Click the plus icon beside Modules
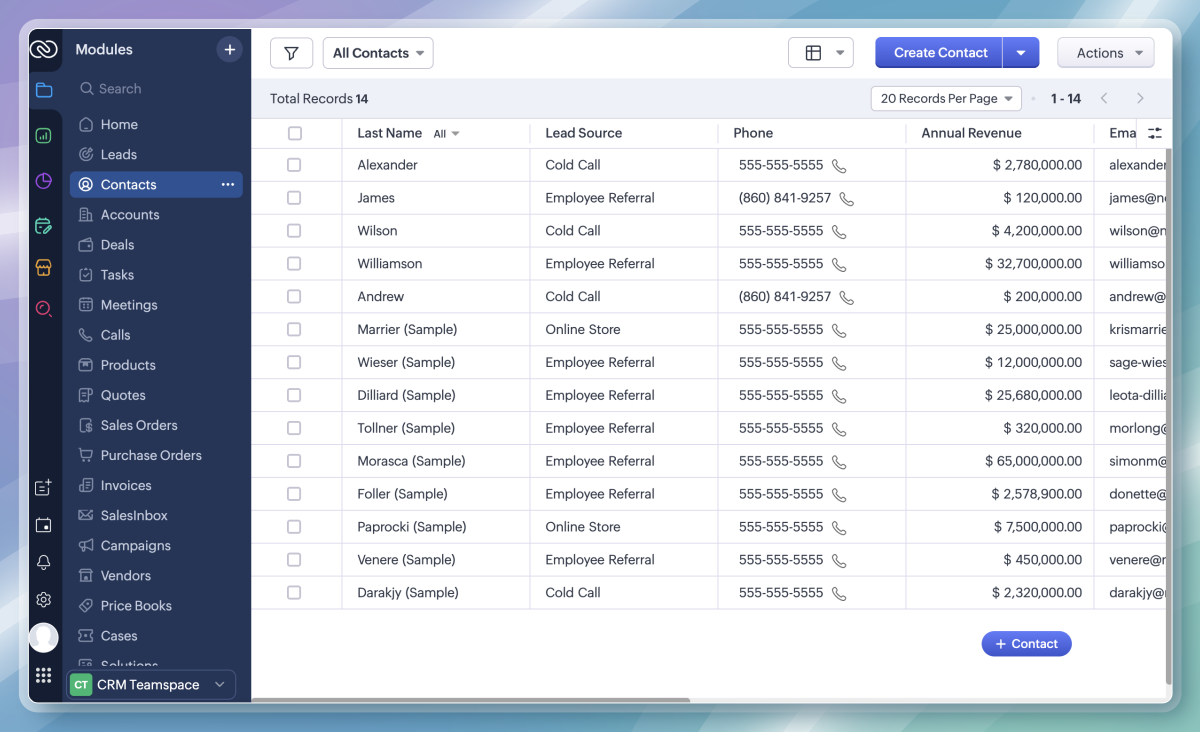Viewport: 1200px width, 732px height. pos(229,49)
